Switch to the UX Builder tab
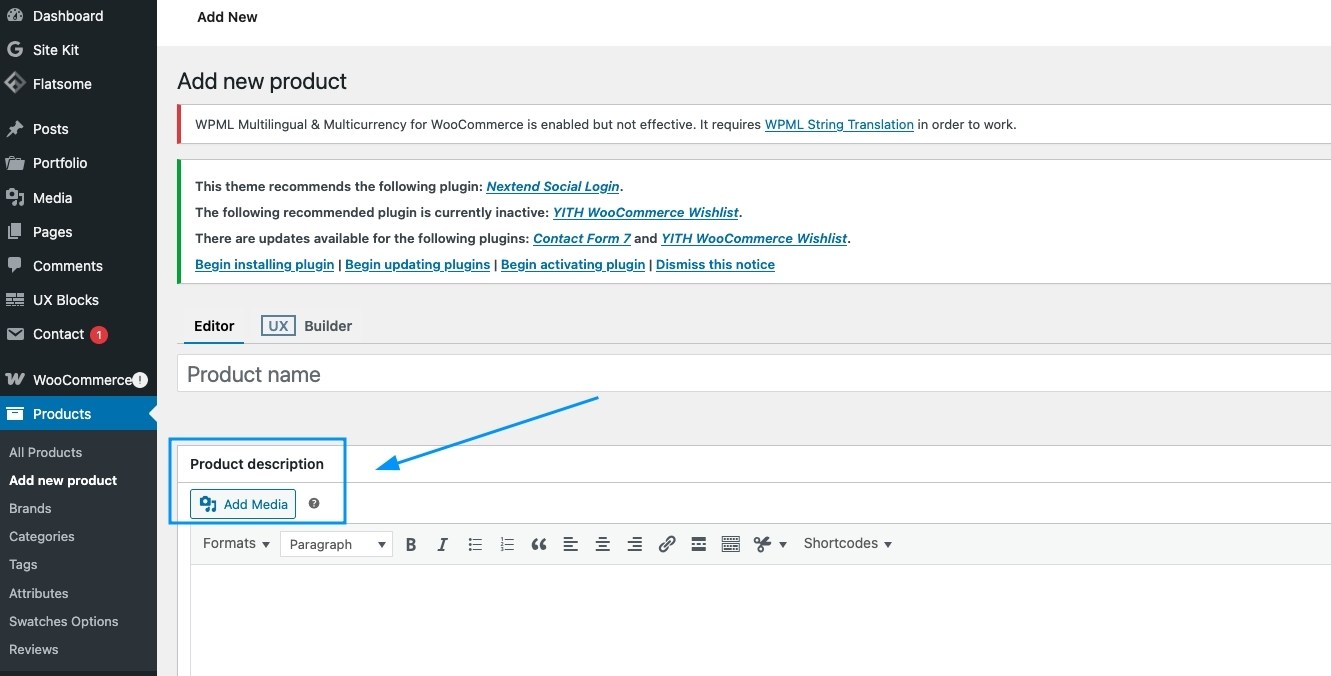The height and width of the screenshot is (676, 1331). click(x=308, y=326)
